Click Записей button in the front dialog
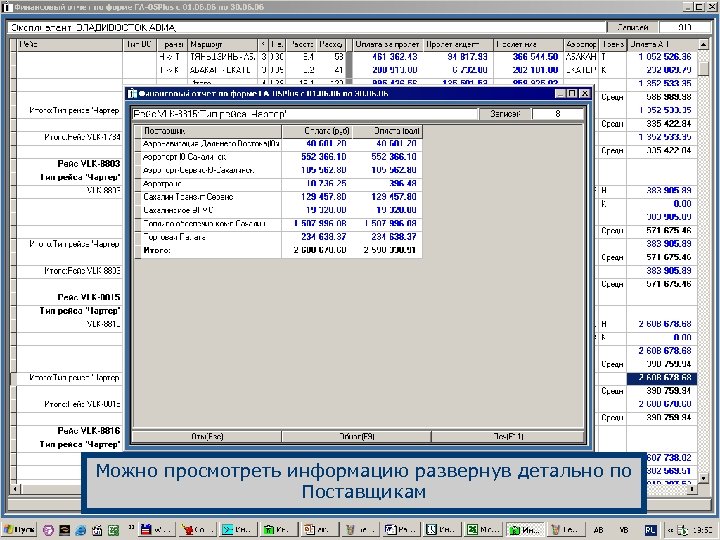This screenshot has height=540, width=720. tap(505, 113)
